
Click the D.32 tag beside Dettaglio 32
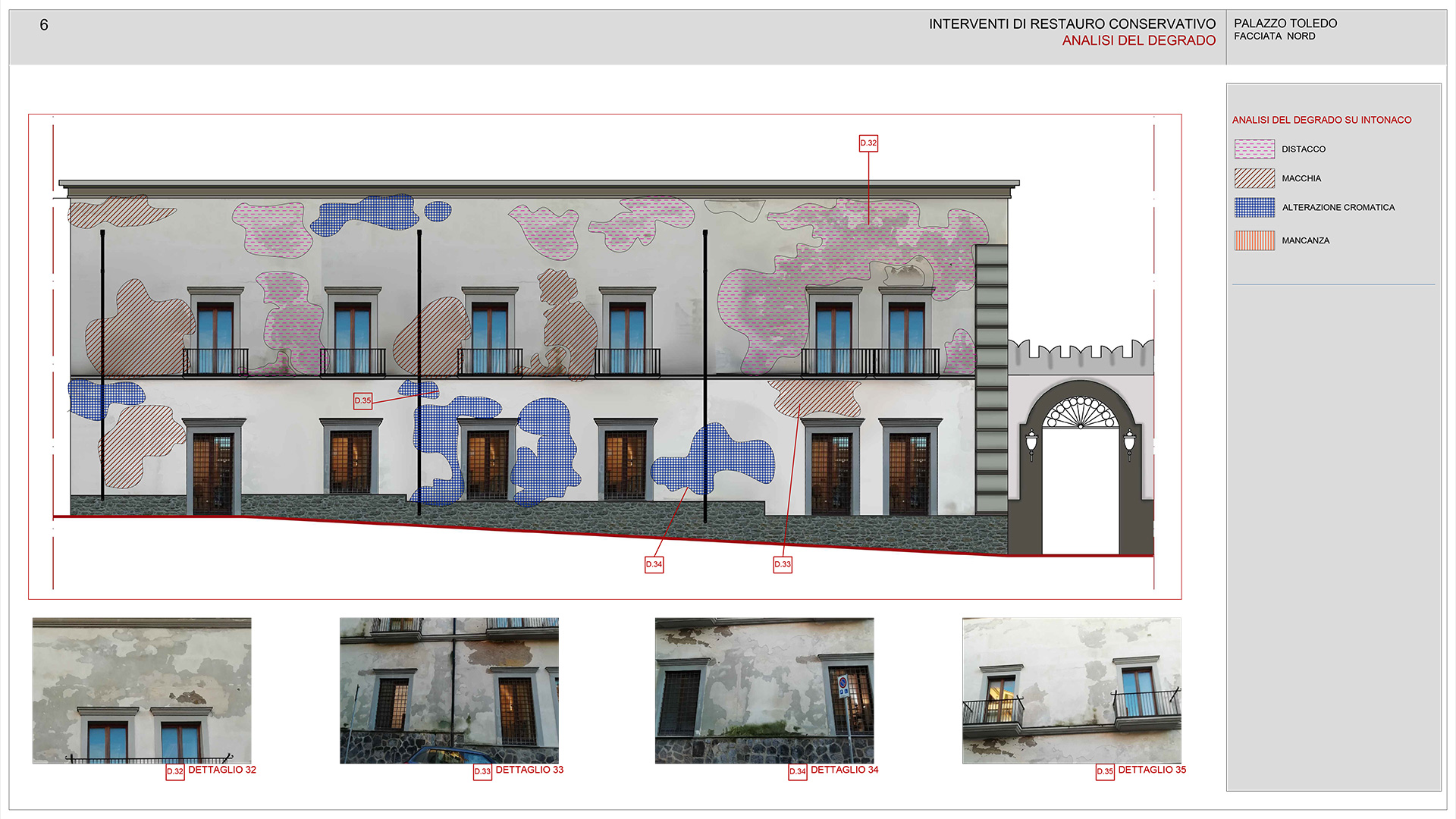[x=175, y=772]
